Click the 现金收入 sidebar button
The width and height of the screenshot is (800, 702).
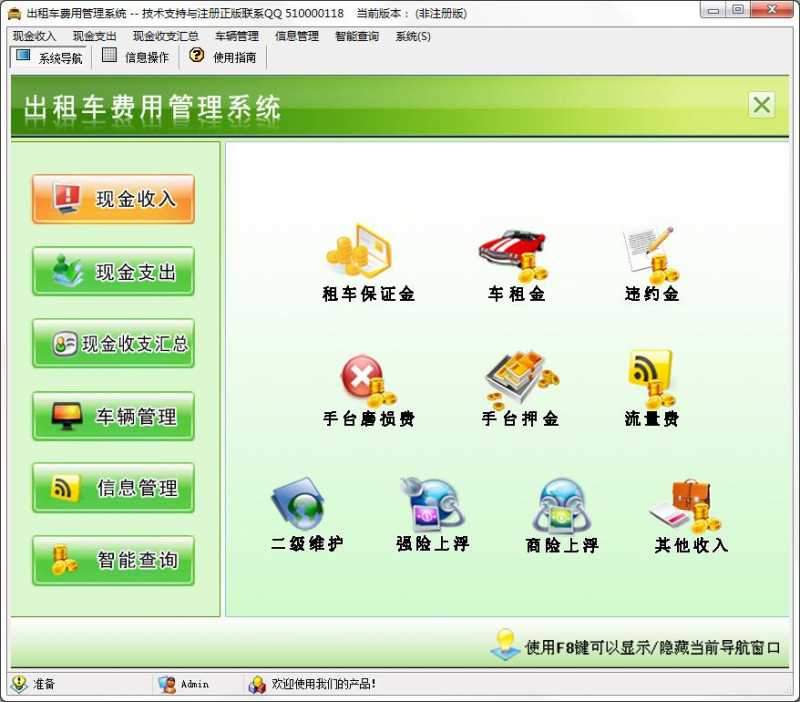click(112, 199)
